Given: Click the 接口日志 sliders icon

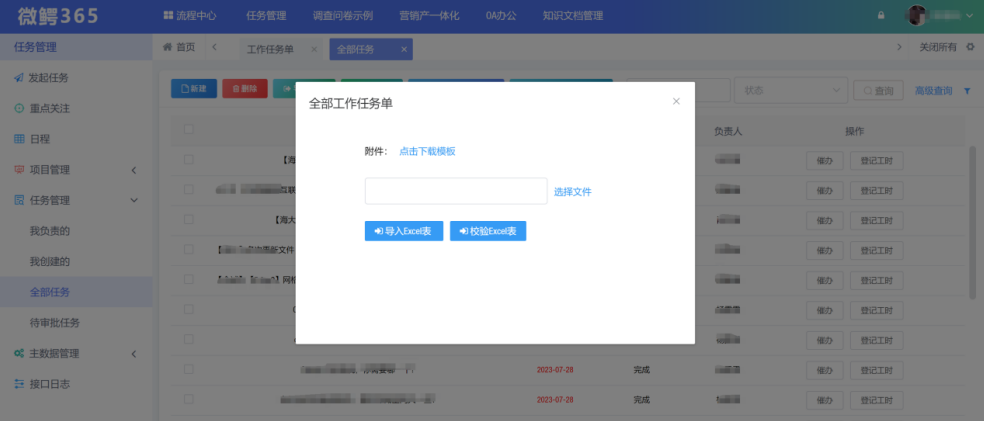Looking at the screenshot, I should pos(19,384).
